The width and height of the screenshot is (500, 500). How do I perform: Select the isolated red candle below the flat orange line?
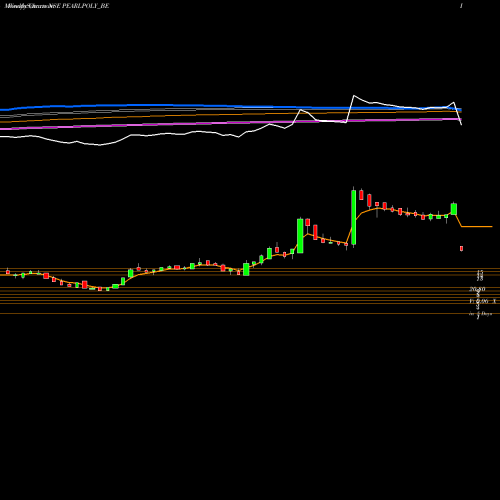(x=461, y=248)
